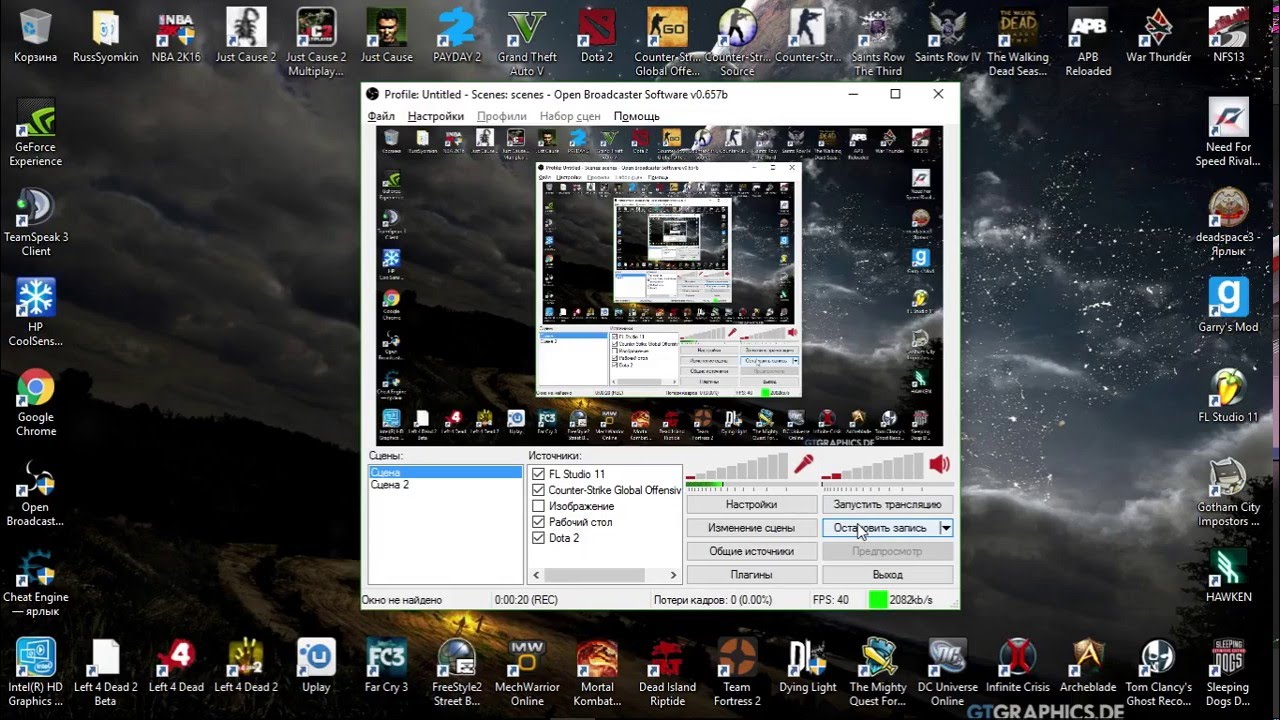The image size is (1280, 720).
Task: Launch Mortal Kombat desktop shortcut
Action: click(597, 673)
